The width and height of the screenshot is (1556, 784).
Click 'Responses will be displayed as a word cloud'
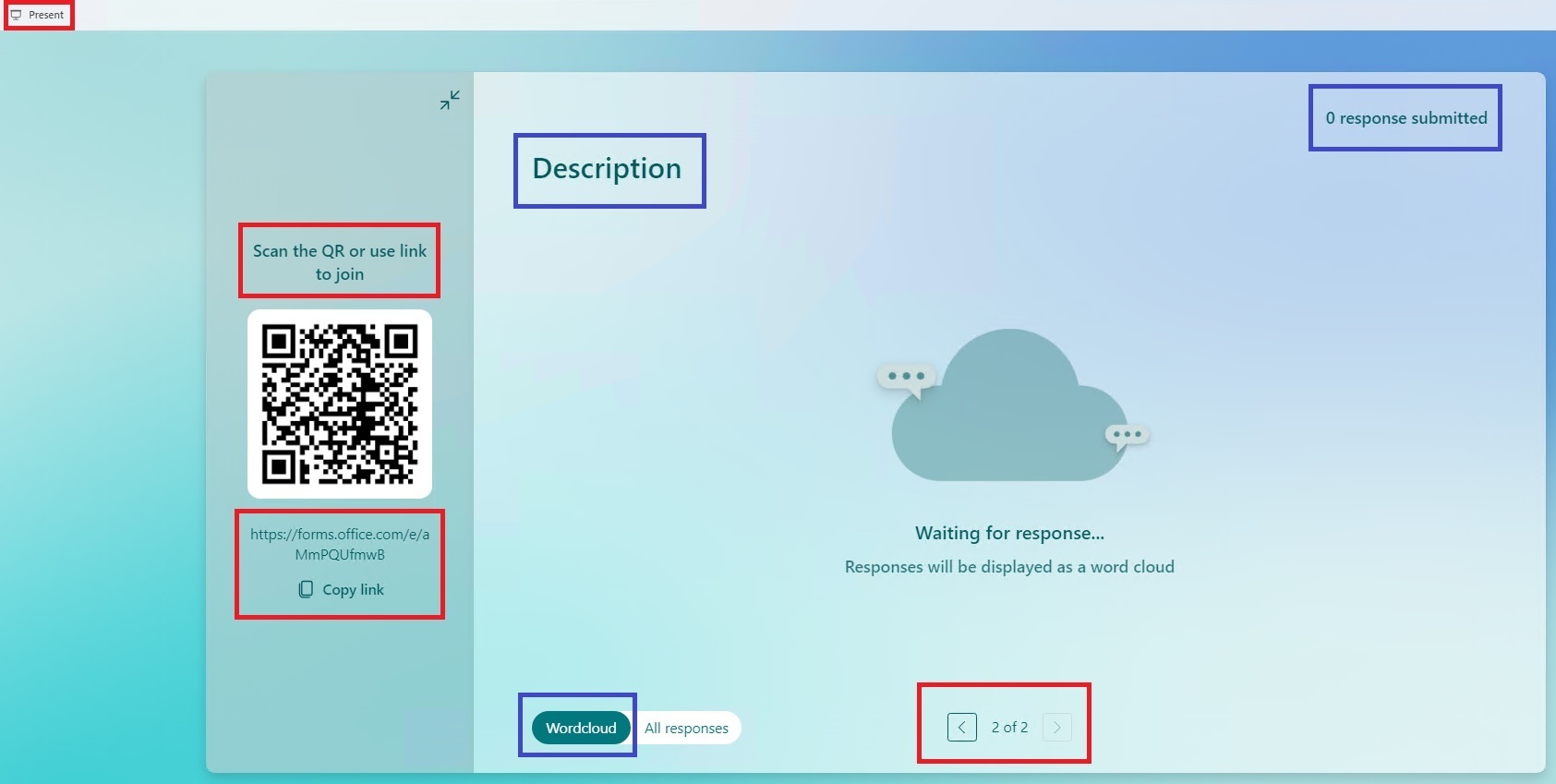[1009, 567]
